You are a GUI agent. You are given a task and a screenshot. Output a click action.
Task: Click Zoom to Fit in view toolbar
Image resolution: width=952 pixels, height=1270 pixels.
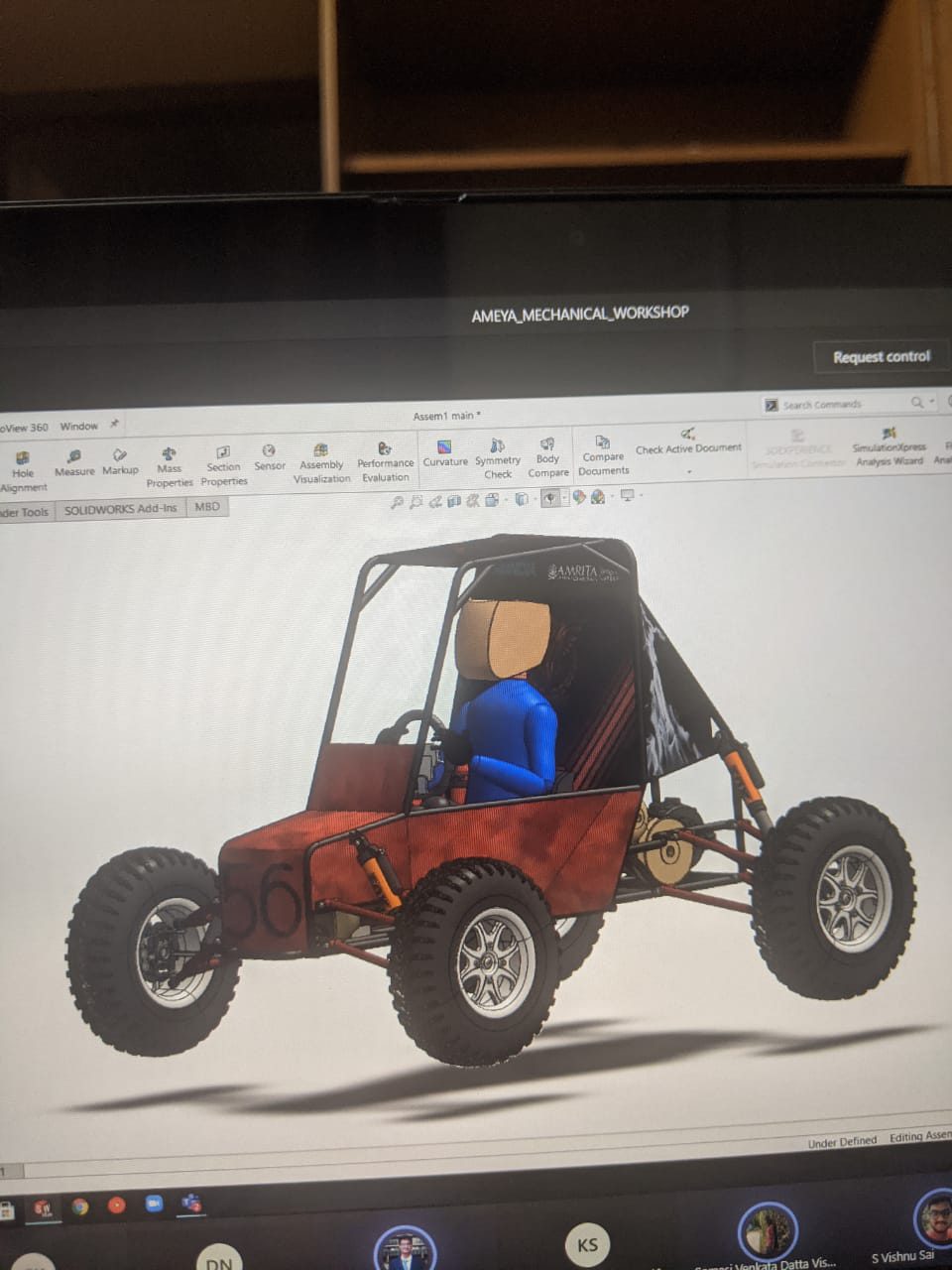397,502
